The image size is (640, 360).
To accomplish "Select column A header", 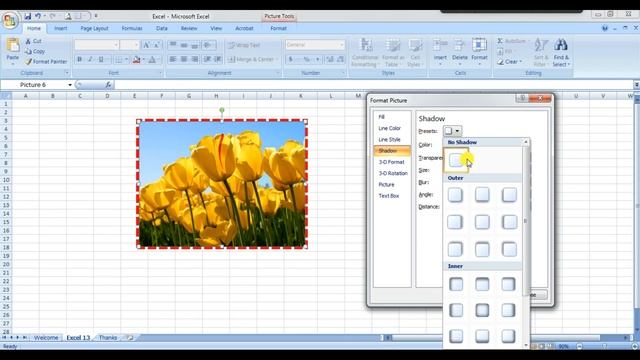I will click(25, 96).
